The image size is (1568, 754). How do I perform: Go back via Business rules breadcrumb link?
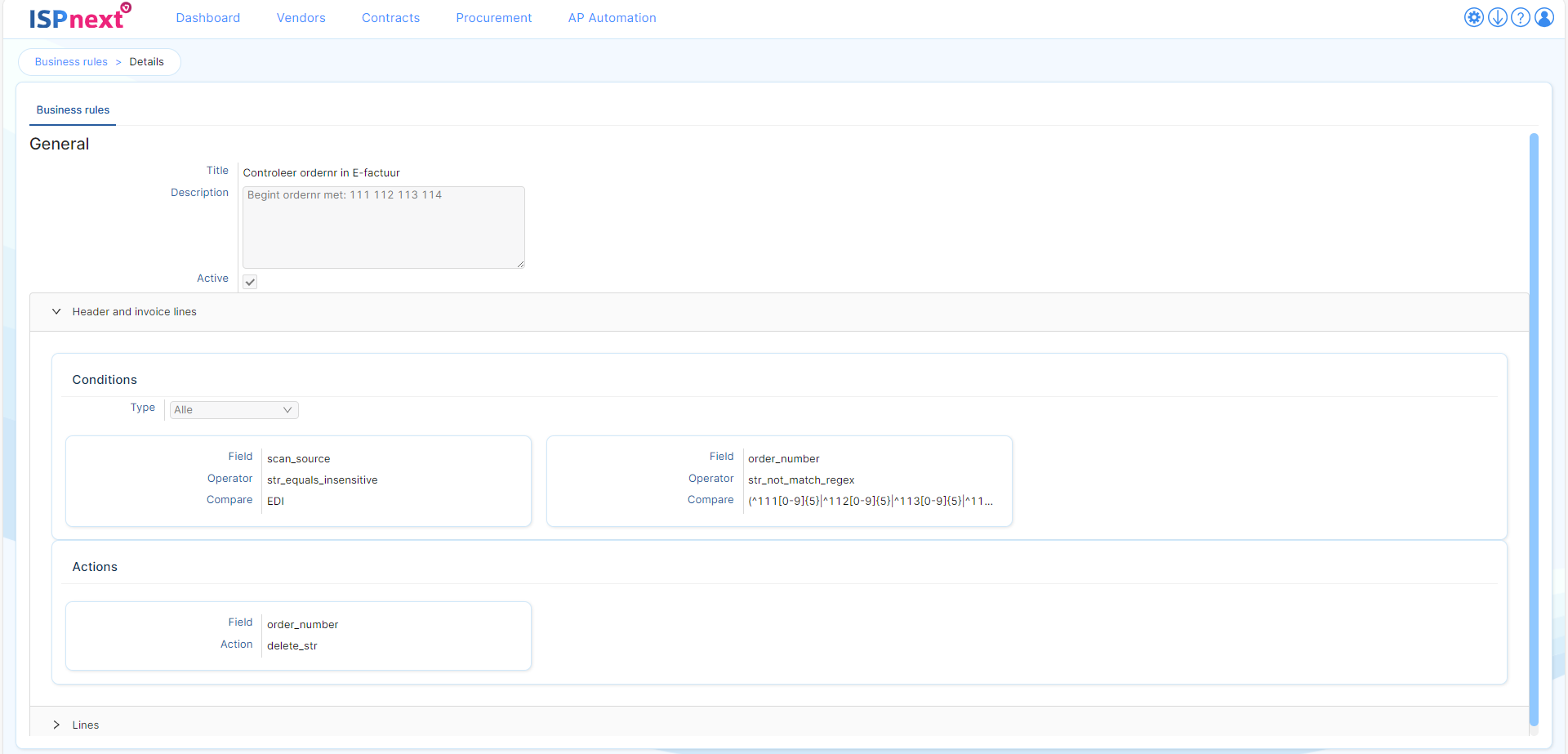coord(71,62)
